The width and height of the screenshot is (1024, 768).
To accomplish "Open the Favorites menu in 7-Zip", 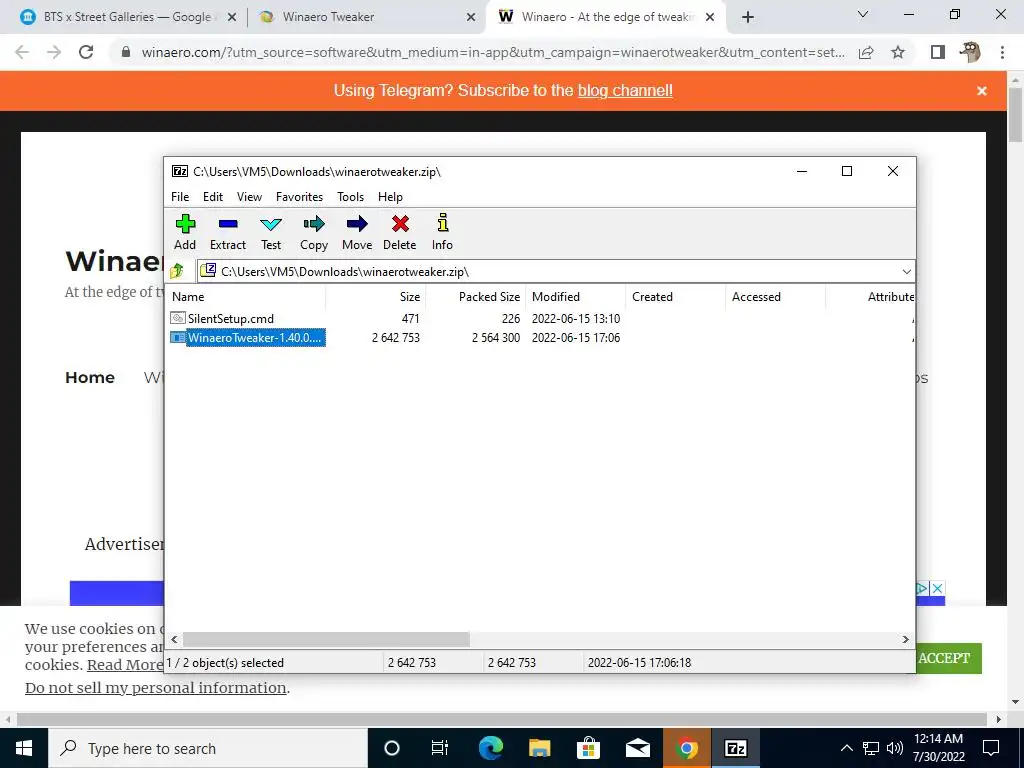I will [299, 197].
